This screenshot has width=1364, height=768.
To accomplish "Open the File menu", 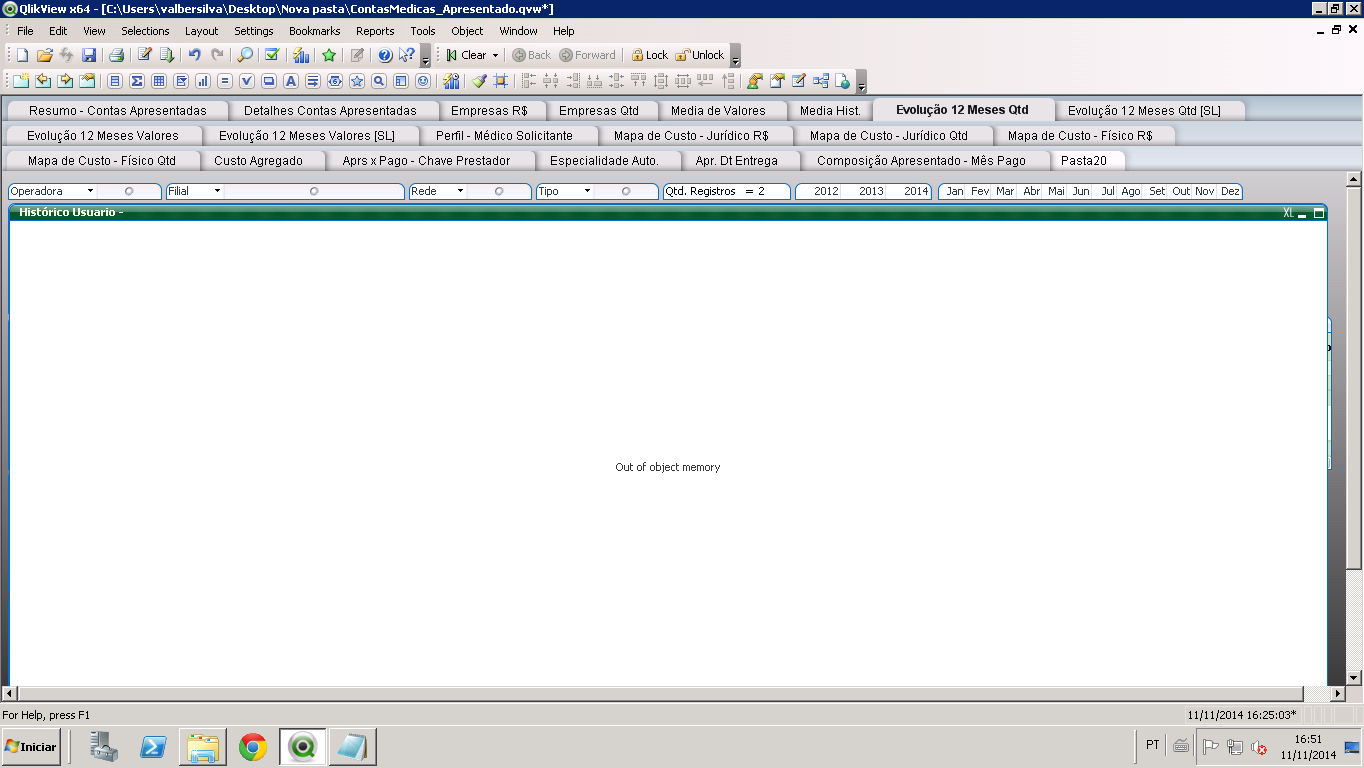I will tap(25, 31).
